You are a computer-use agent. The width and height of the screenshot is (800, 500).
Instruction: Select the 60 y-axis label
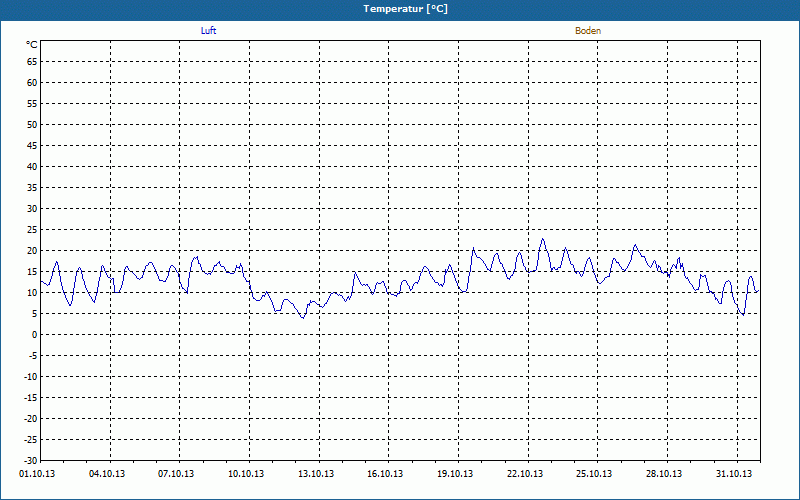click(x=32, y=83)
